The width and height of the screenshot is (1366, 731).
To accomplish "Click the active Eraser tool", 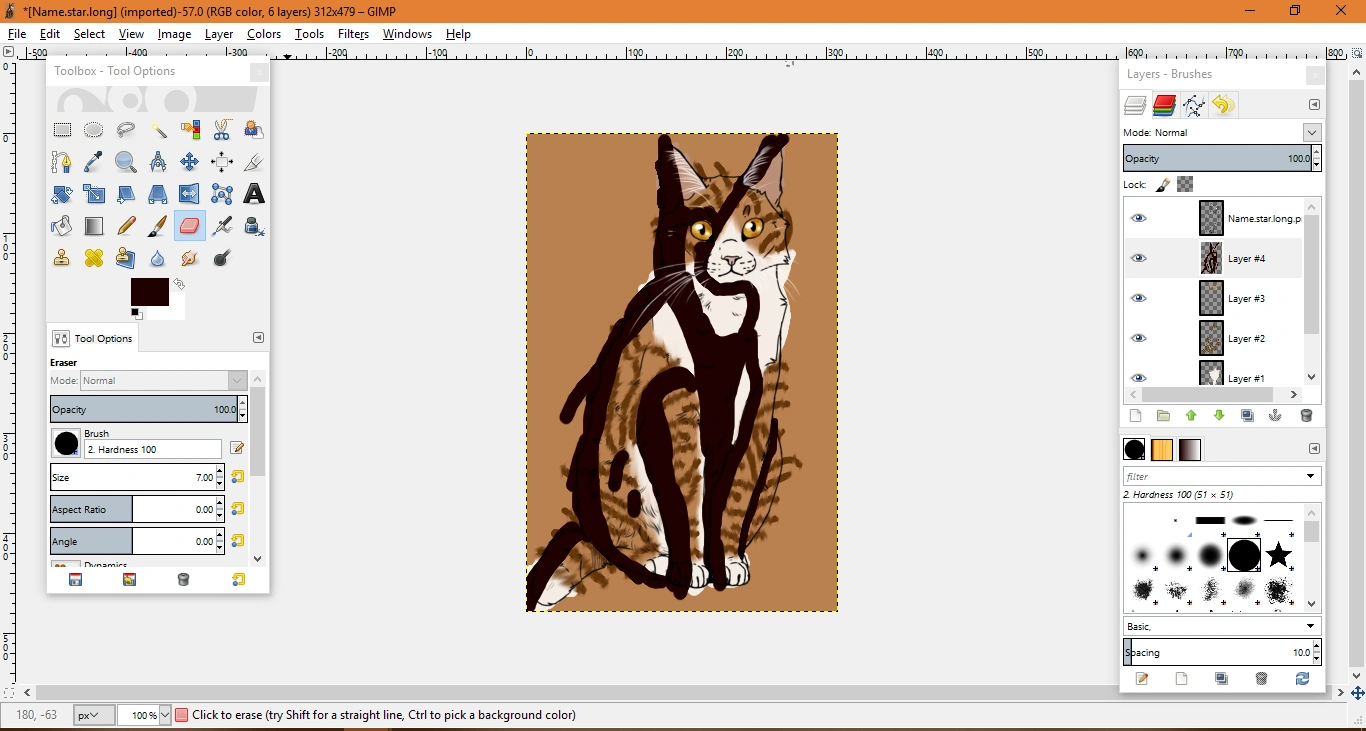I will 190,226.
